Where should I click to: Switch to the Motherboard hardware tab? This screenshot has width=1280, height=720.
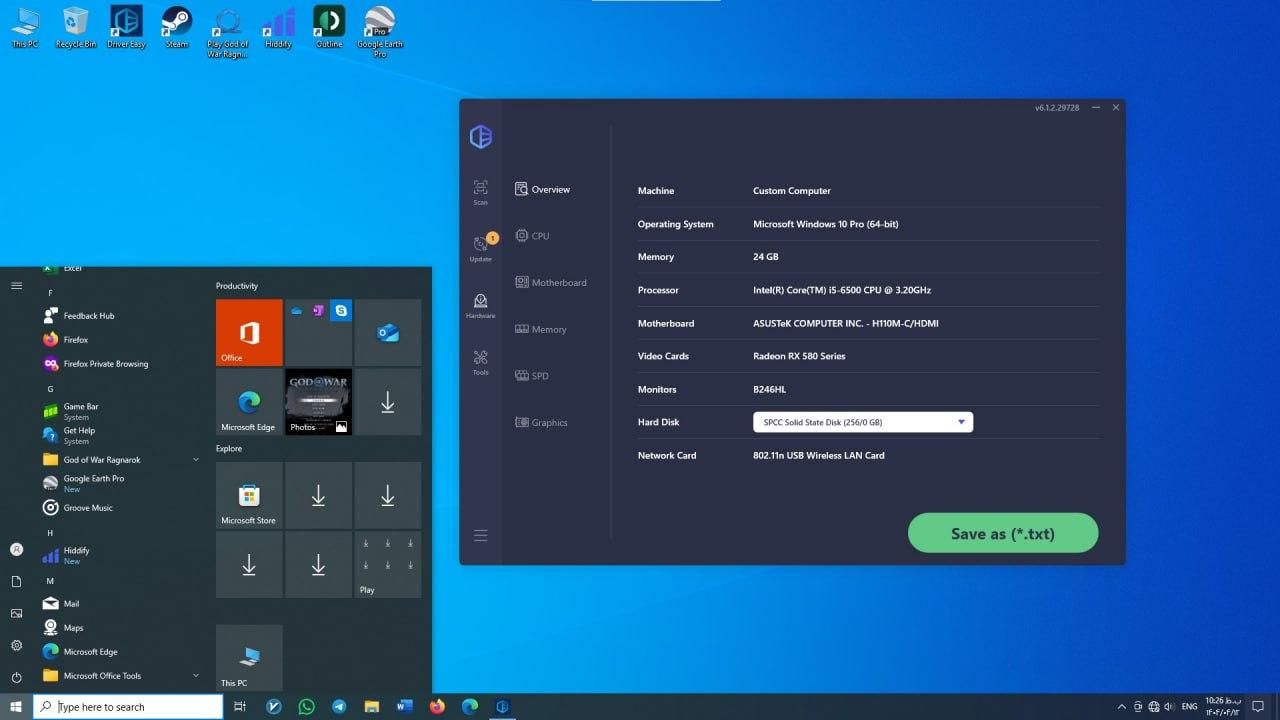[551, 283]
